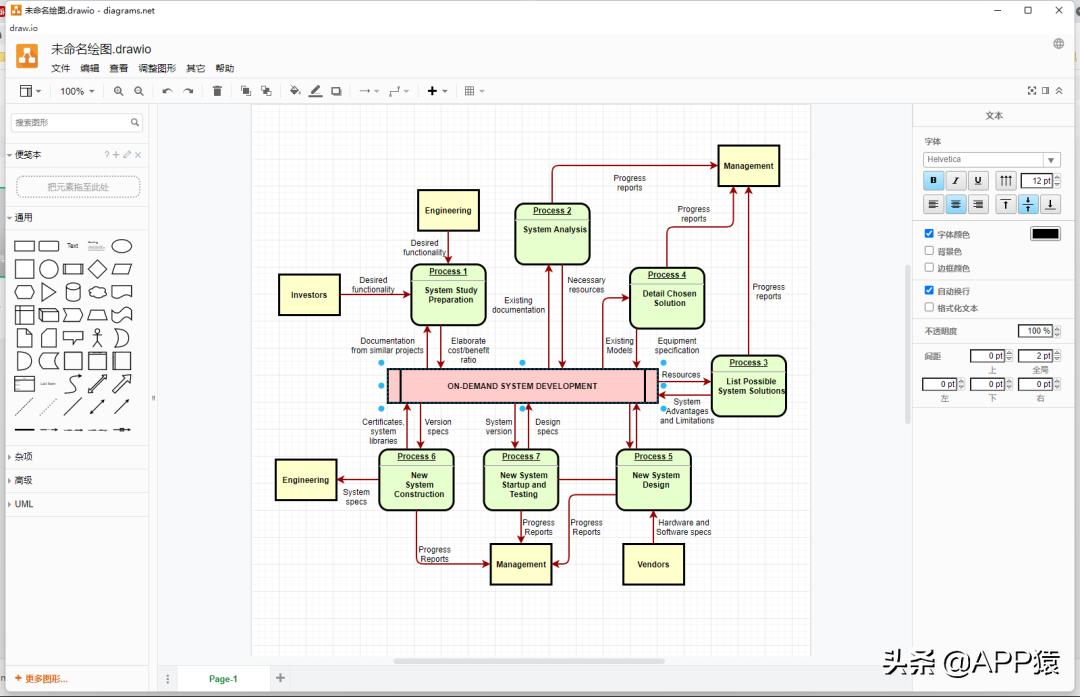Open the 文件 menu

pyautogui.click(x=61, y=68)
